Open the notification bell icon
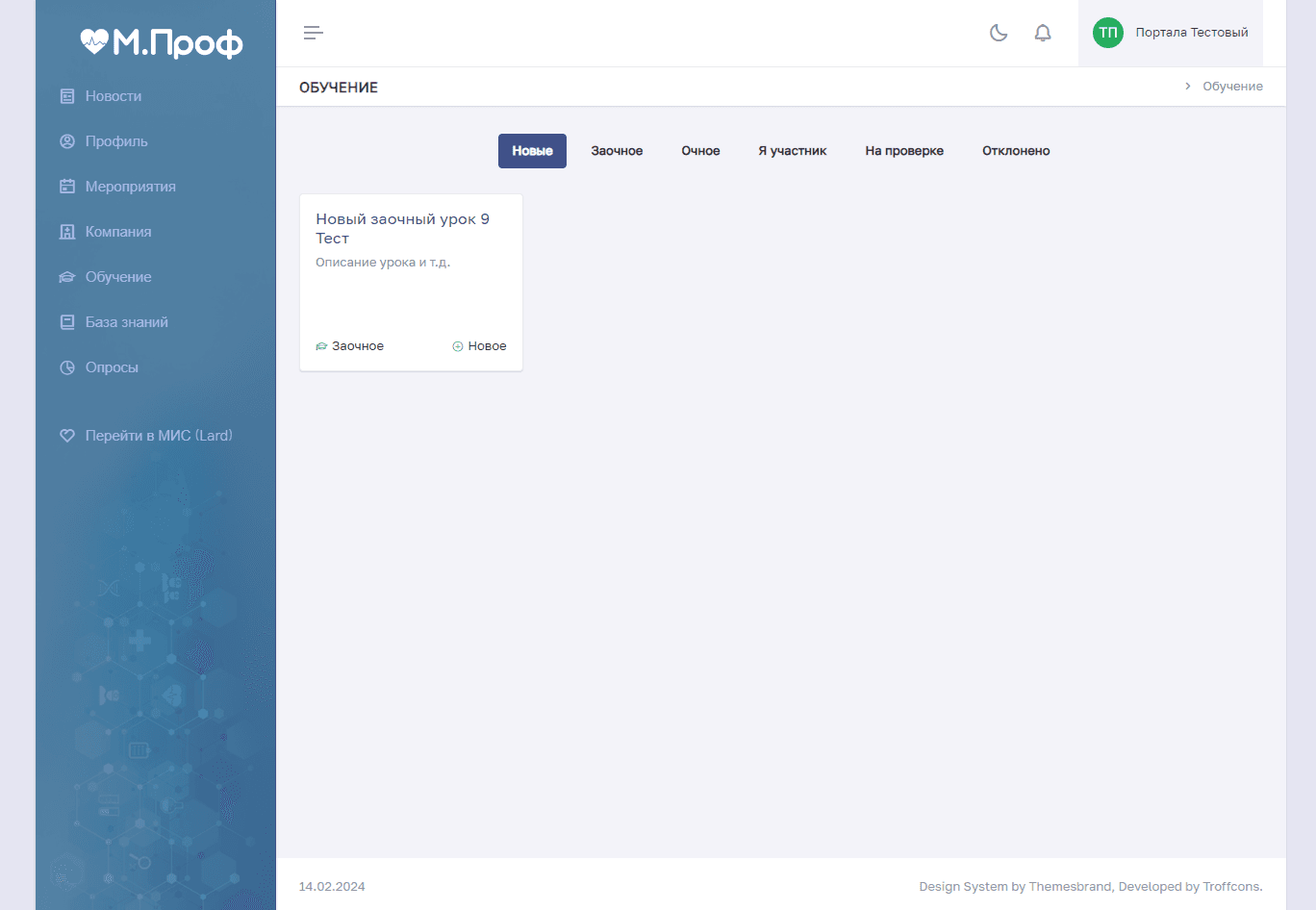The height and width of the screenshot is (910, 1316). tap(1042, 33)
